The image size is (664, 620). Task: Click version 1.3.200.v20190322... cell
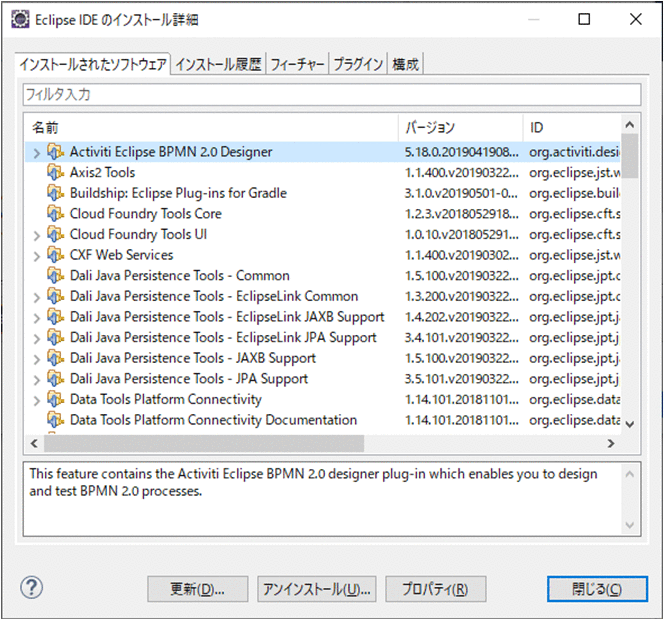coord(462,296)
